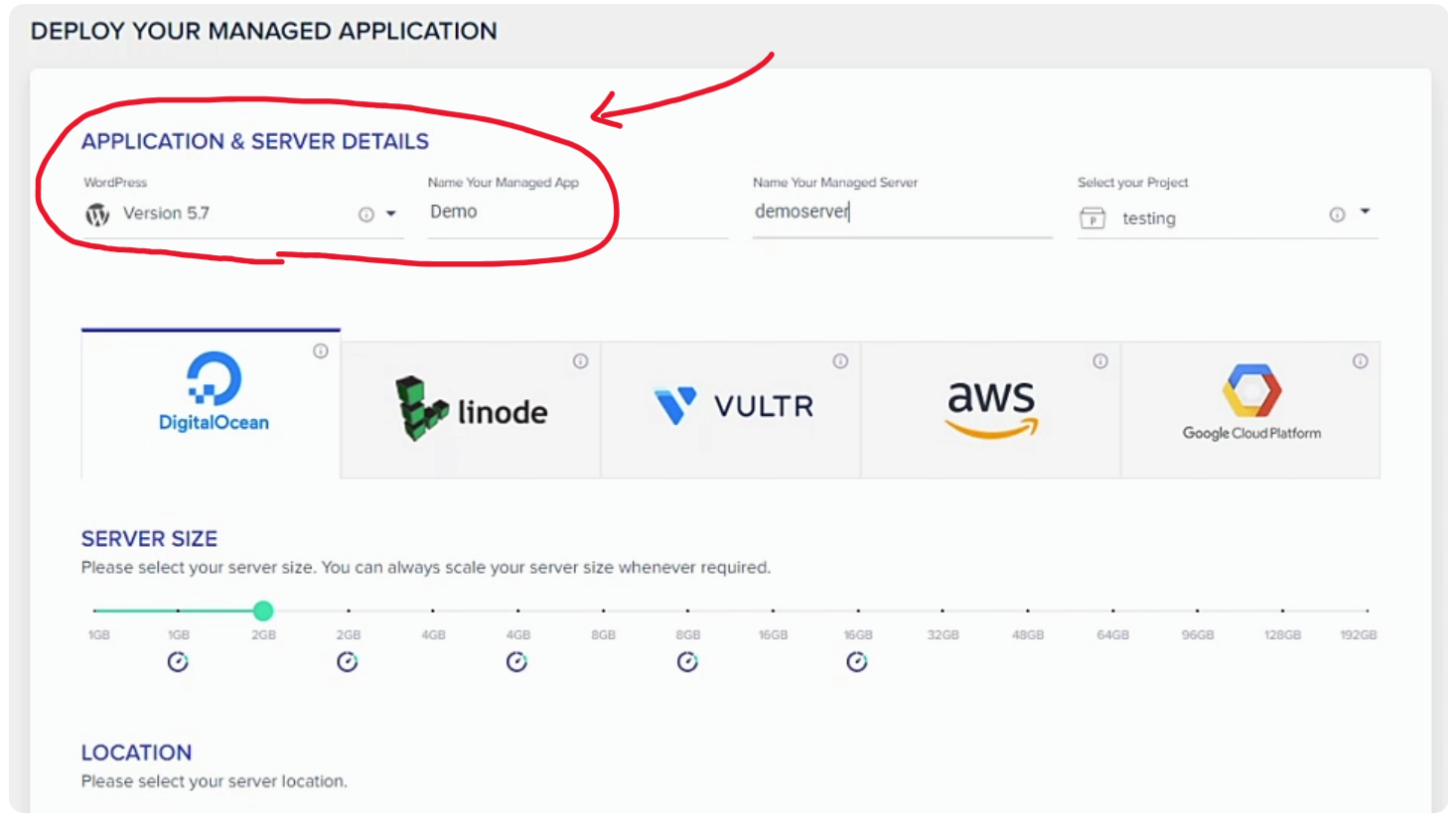The height and width of the screenshot is (826, 1456).
Task: Click the 'Name Your Managed App' label
Action: [x=504, y=183]
